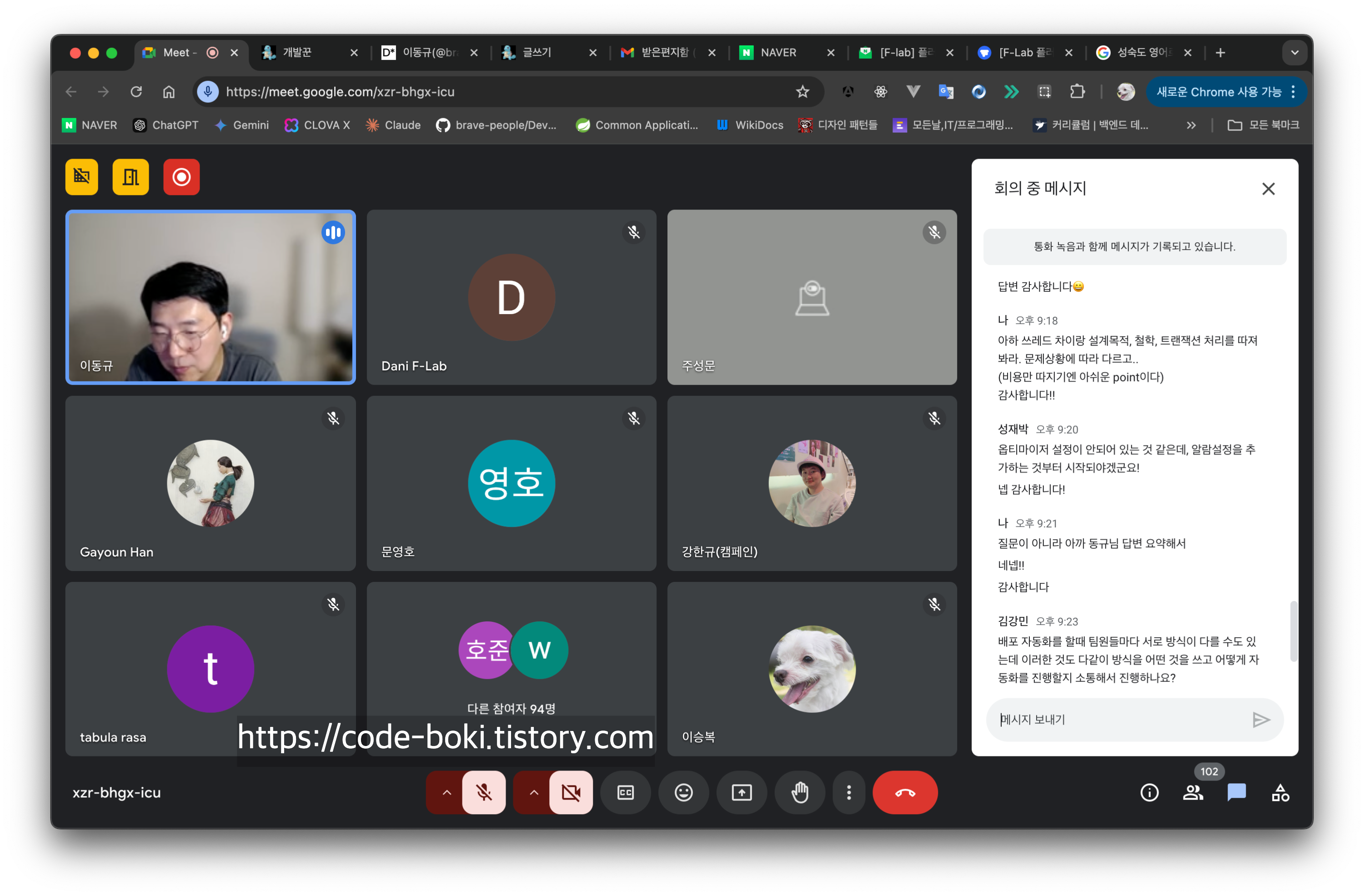Click the present screen icon

[x=741, y=792]
